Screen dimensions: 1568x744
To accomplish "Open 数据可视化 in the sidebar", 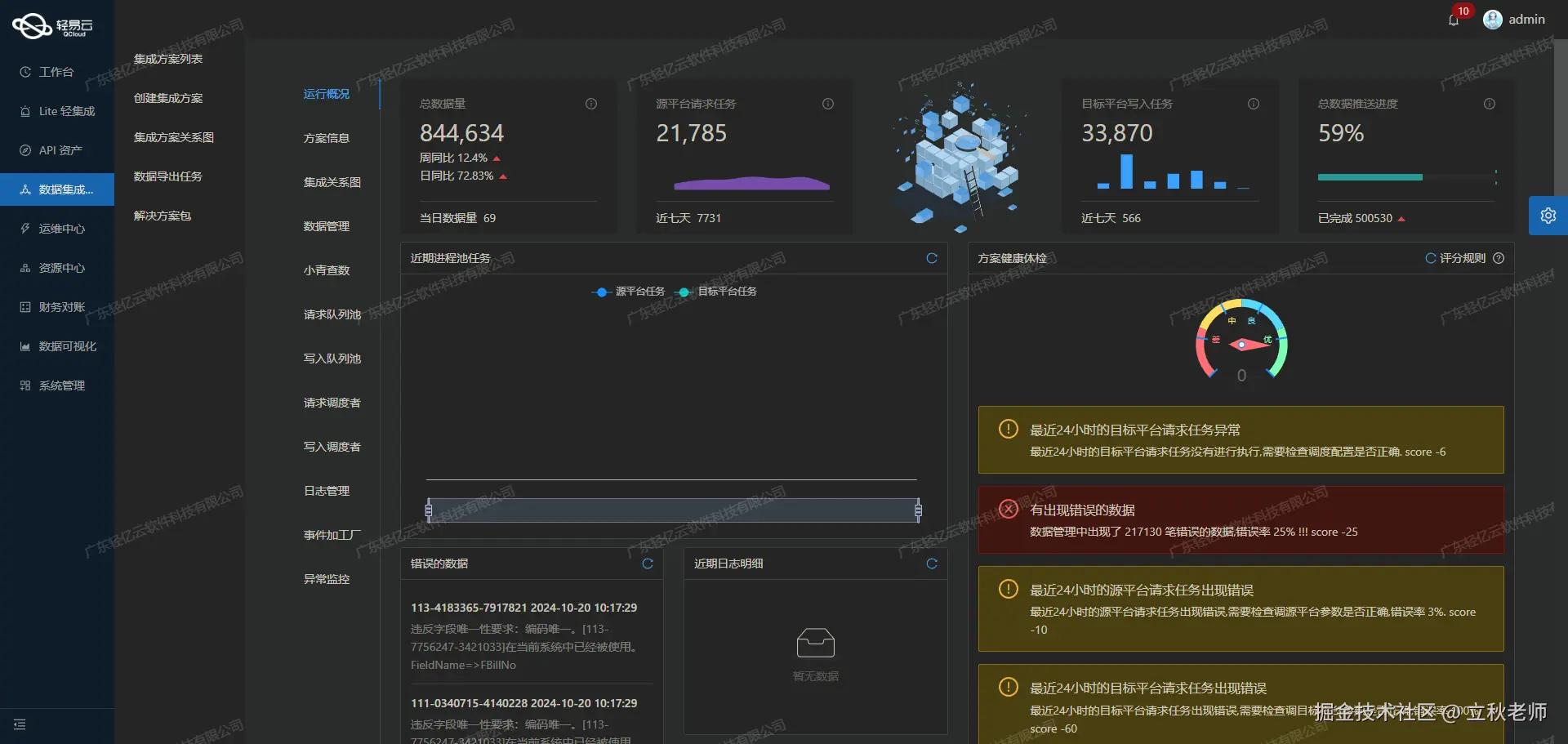I will [x=57, y=346].
